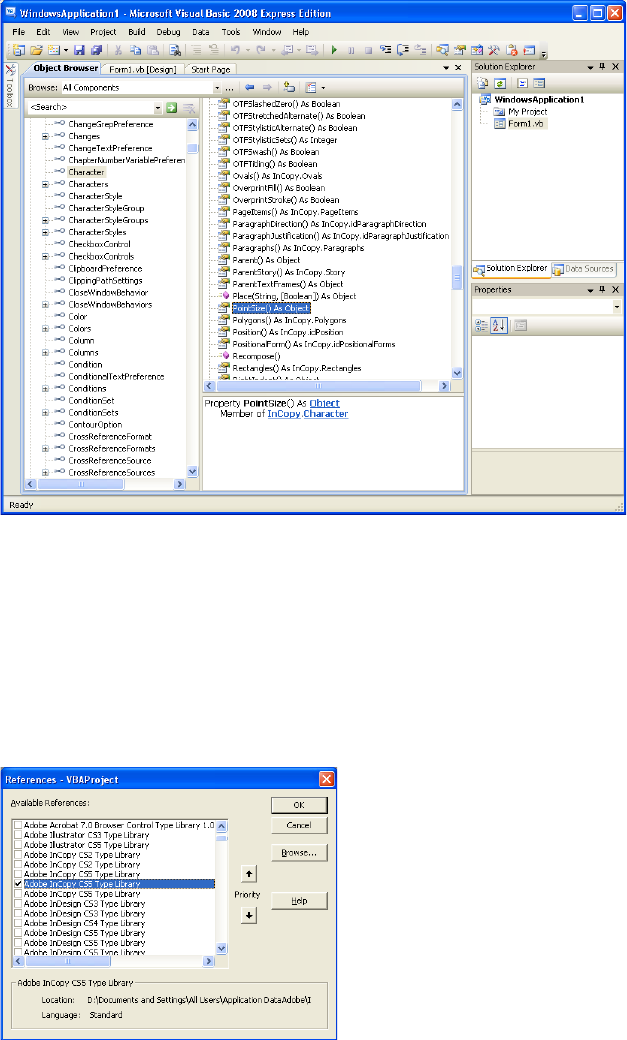Switch to the Form1.vb [Design] tab
Screen dimensions: 627x1040
[x=143, y=69]
